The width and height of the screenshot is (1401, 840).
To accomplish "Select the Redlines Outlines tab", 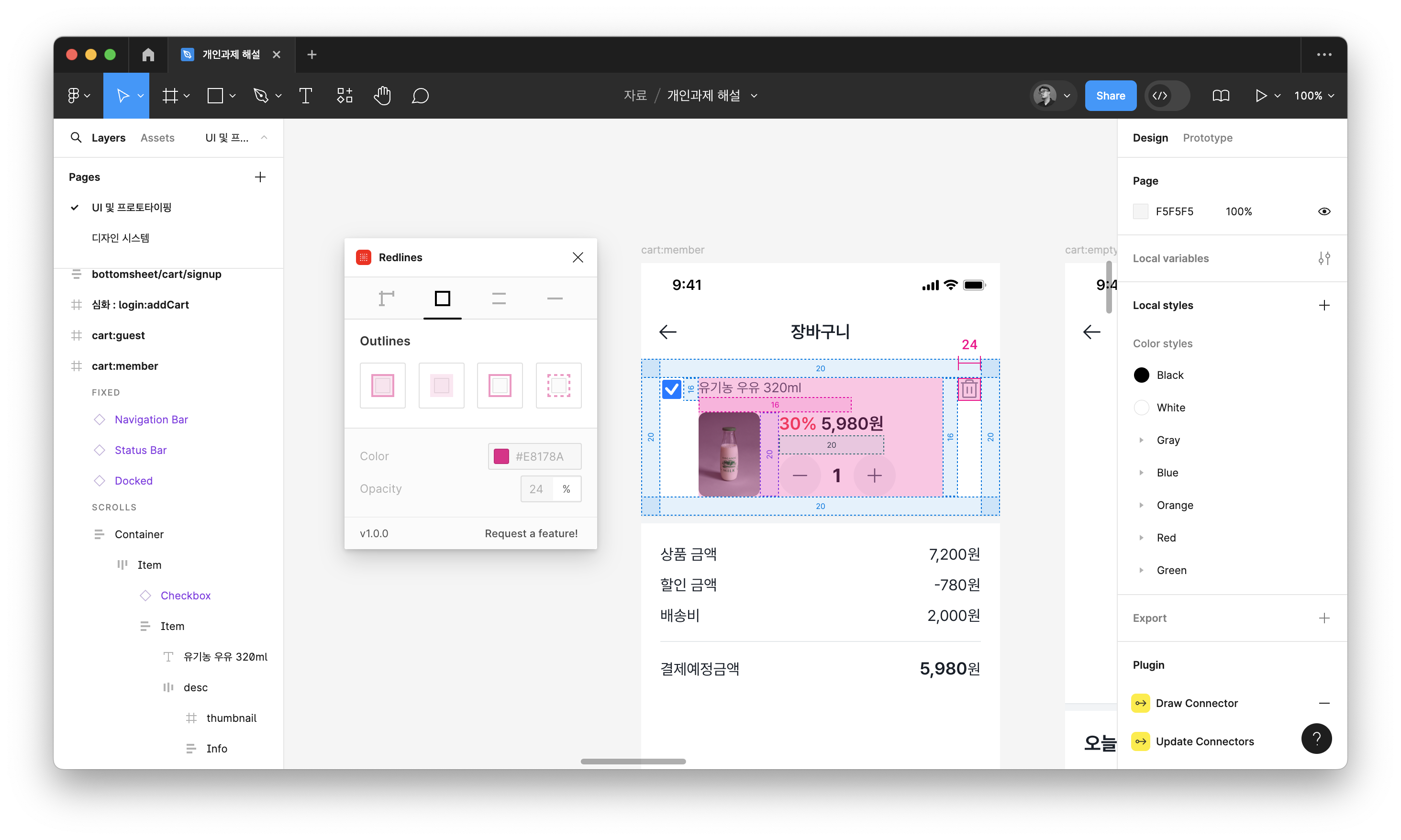I will 443,298.
